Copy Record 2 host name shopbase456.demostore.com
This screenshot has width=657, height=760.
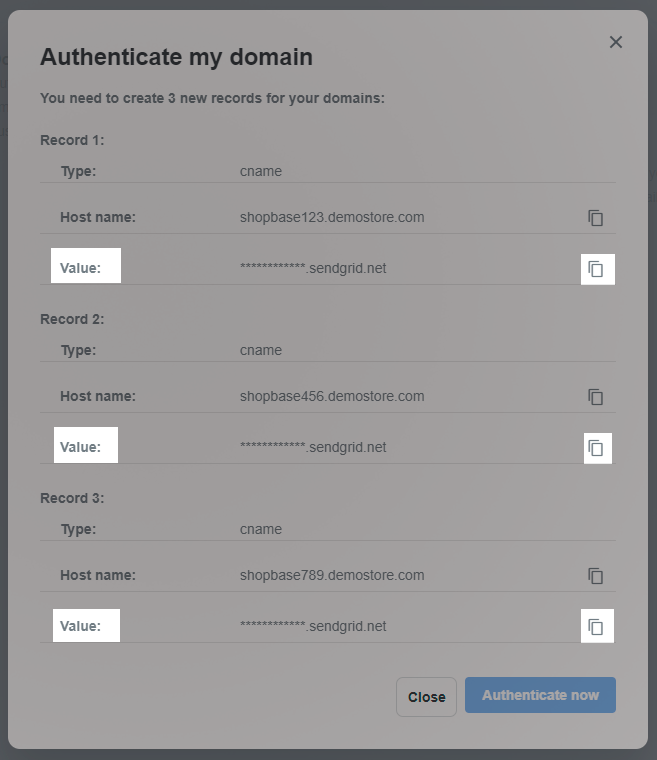click(x=595, y=397)
